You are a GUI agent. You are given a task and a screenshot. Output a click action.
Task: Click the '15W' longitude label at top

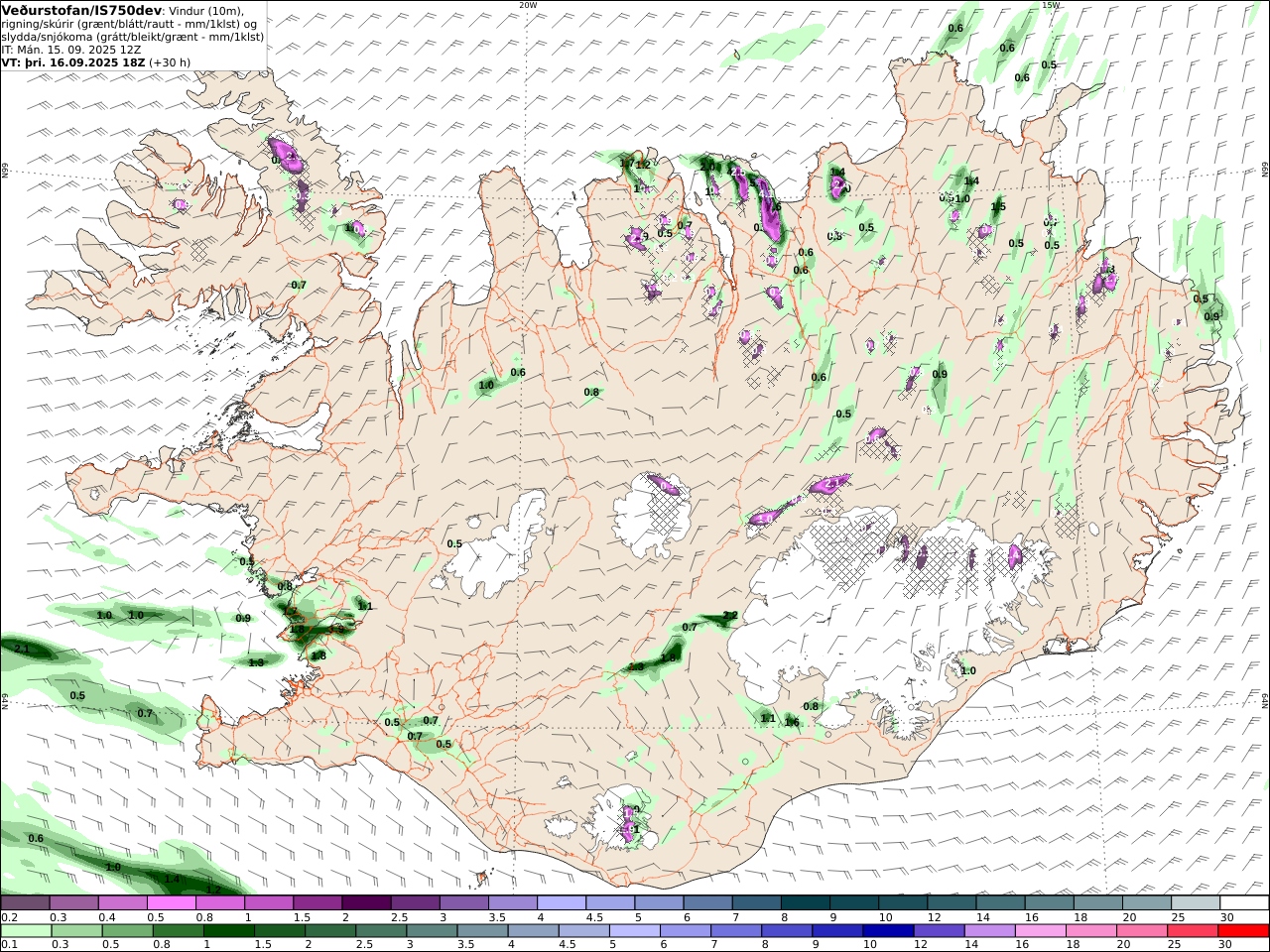point(1050,5)
